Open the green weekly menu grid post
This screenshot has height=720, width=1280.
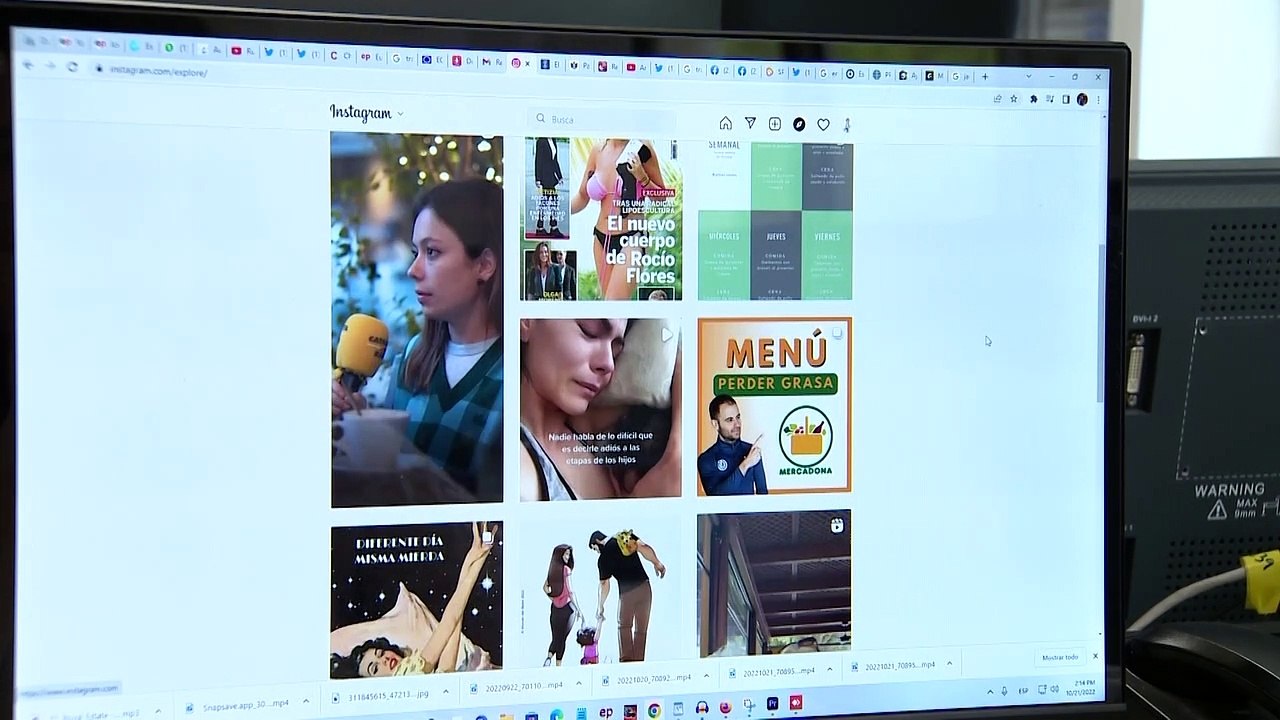[x=775, y=221]
